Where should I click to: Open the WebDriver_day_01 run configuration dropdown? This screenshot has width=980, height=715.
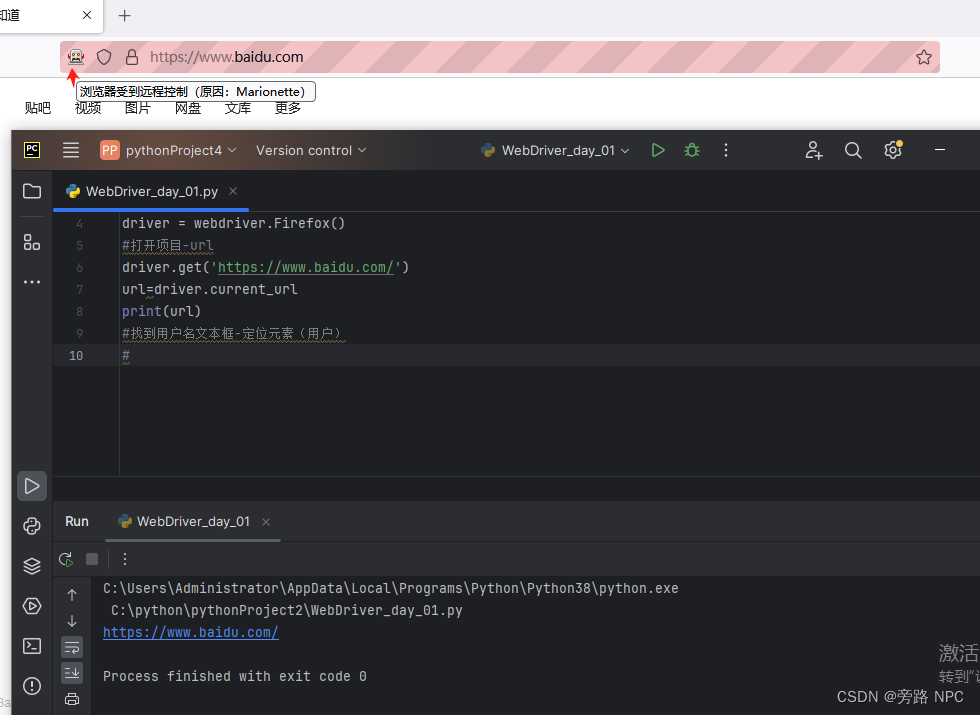click(x=554, y=150)
